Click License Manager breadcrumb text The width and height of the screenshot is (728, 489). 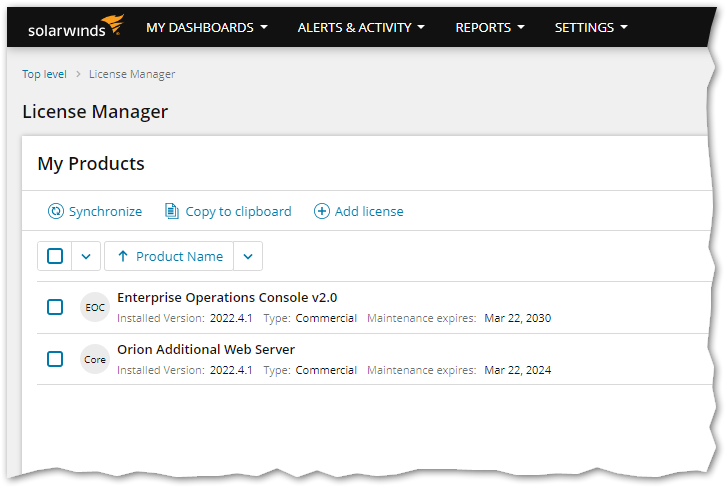132,74
